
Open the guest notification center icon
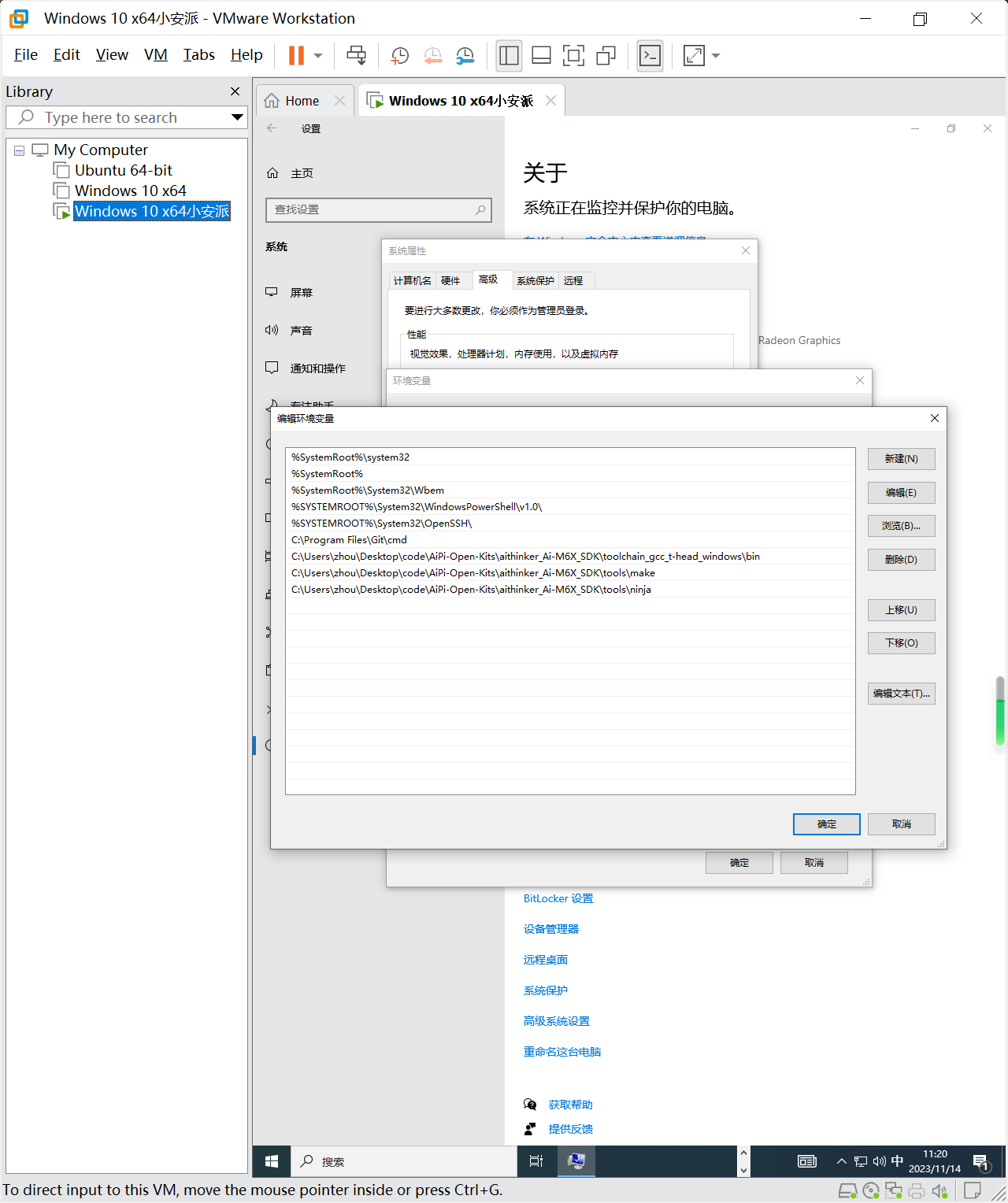[x=981, y=1162]
